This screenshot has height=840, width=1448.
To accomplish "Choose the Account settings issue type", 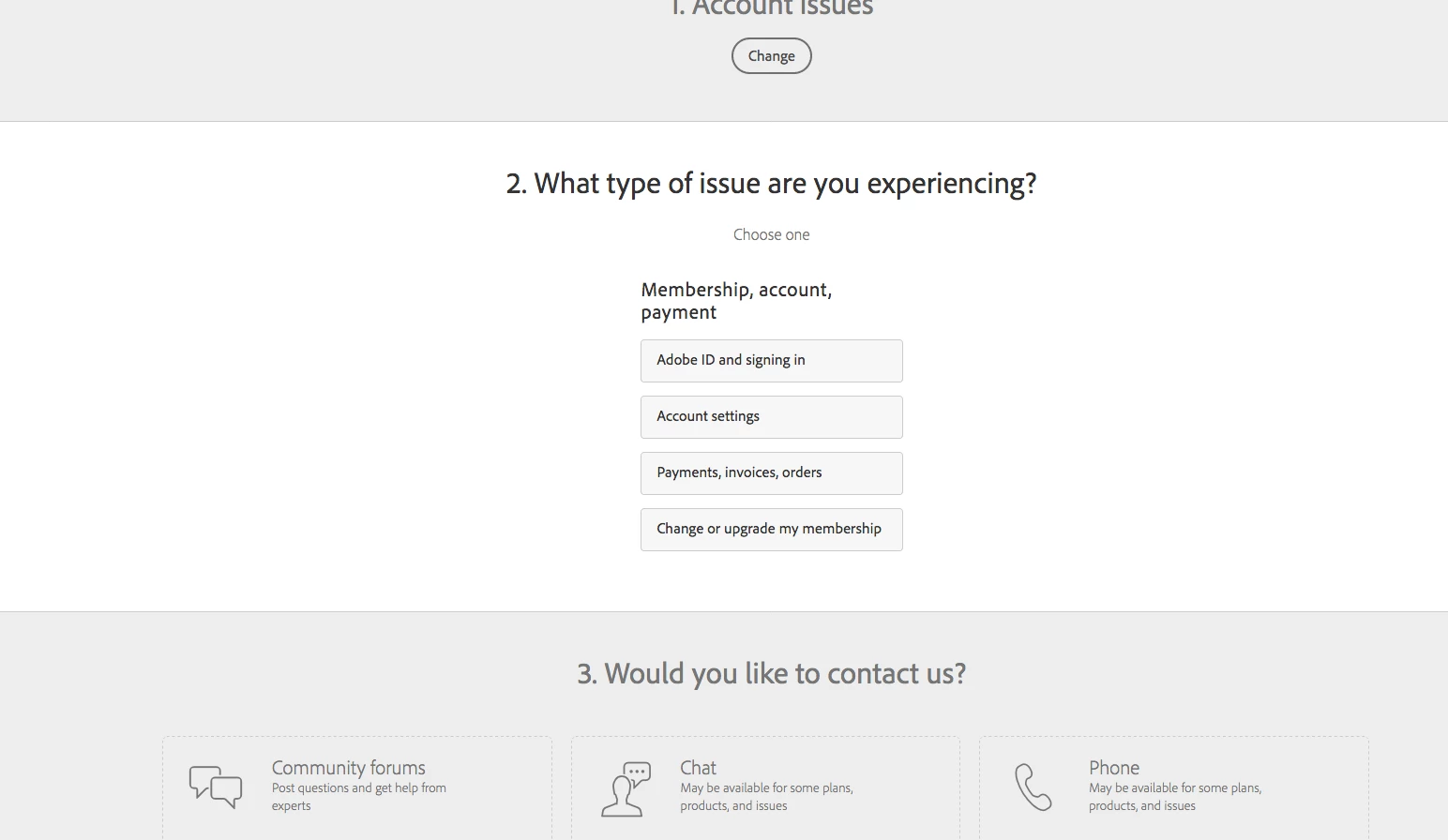I will [771, 417].
